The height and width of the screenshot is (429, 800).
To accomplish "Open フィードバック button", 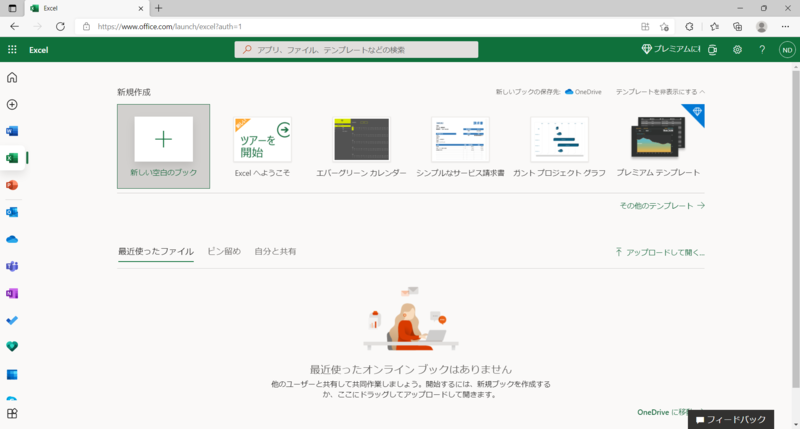I will [731, 419].
